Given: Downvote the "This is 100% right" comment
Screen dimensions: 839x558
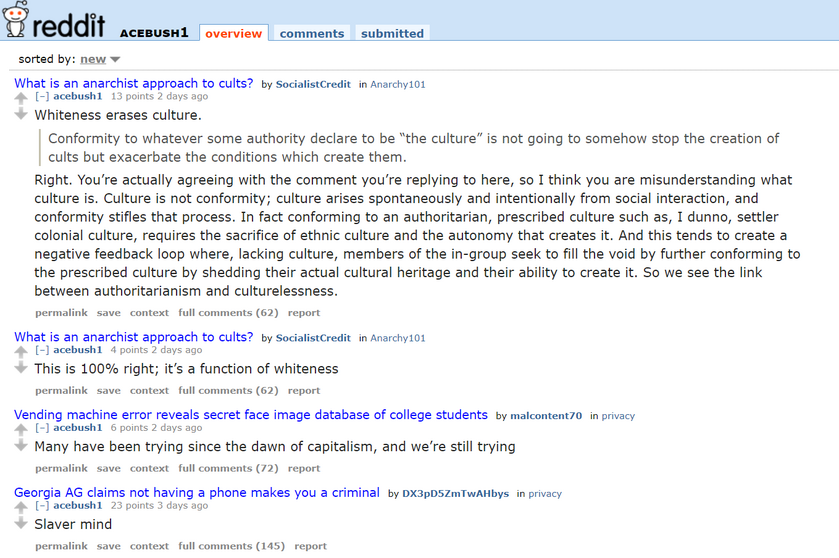Looking at the screenshot, I should point(21,368).
